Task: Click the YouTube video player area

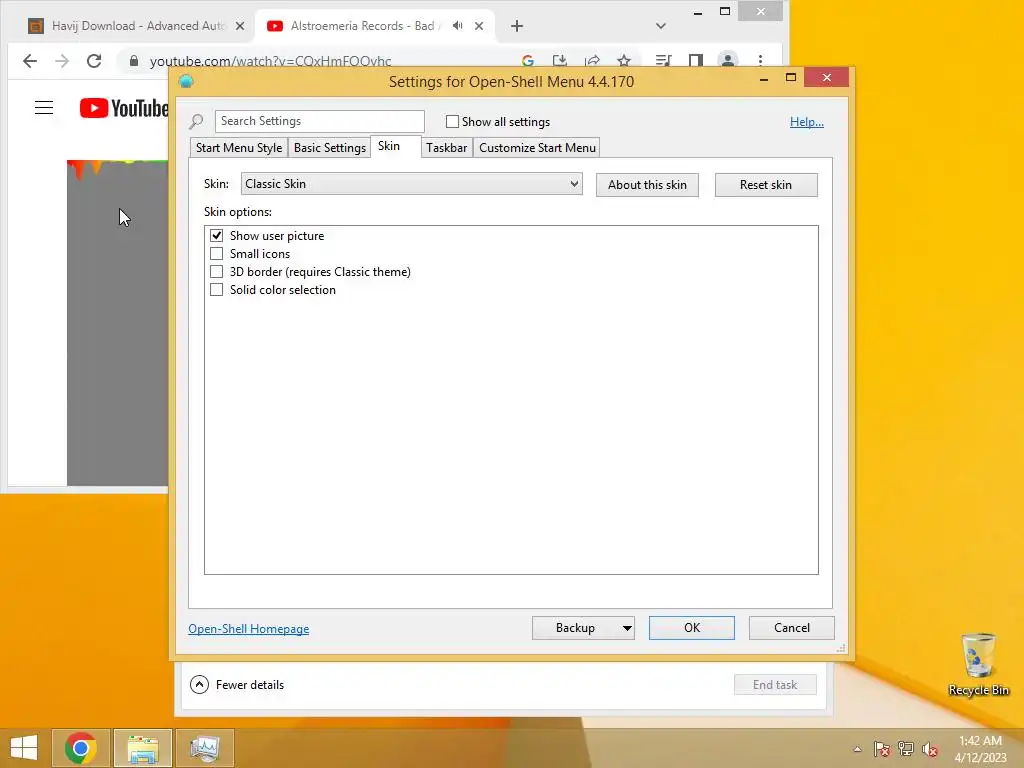Action: point(118,323)
